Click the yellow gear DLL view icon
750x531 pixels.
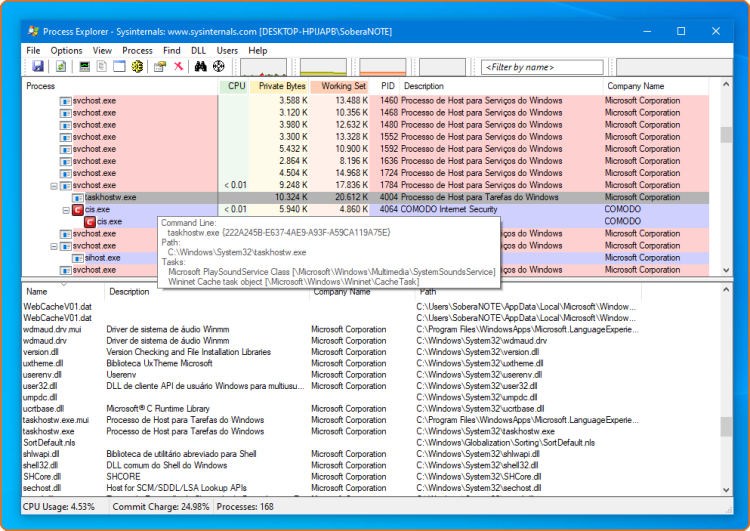(137, 66)
